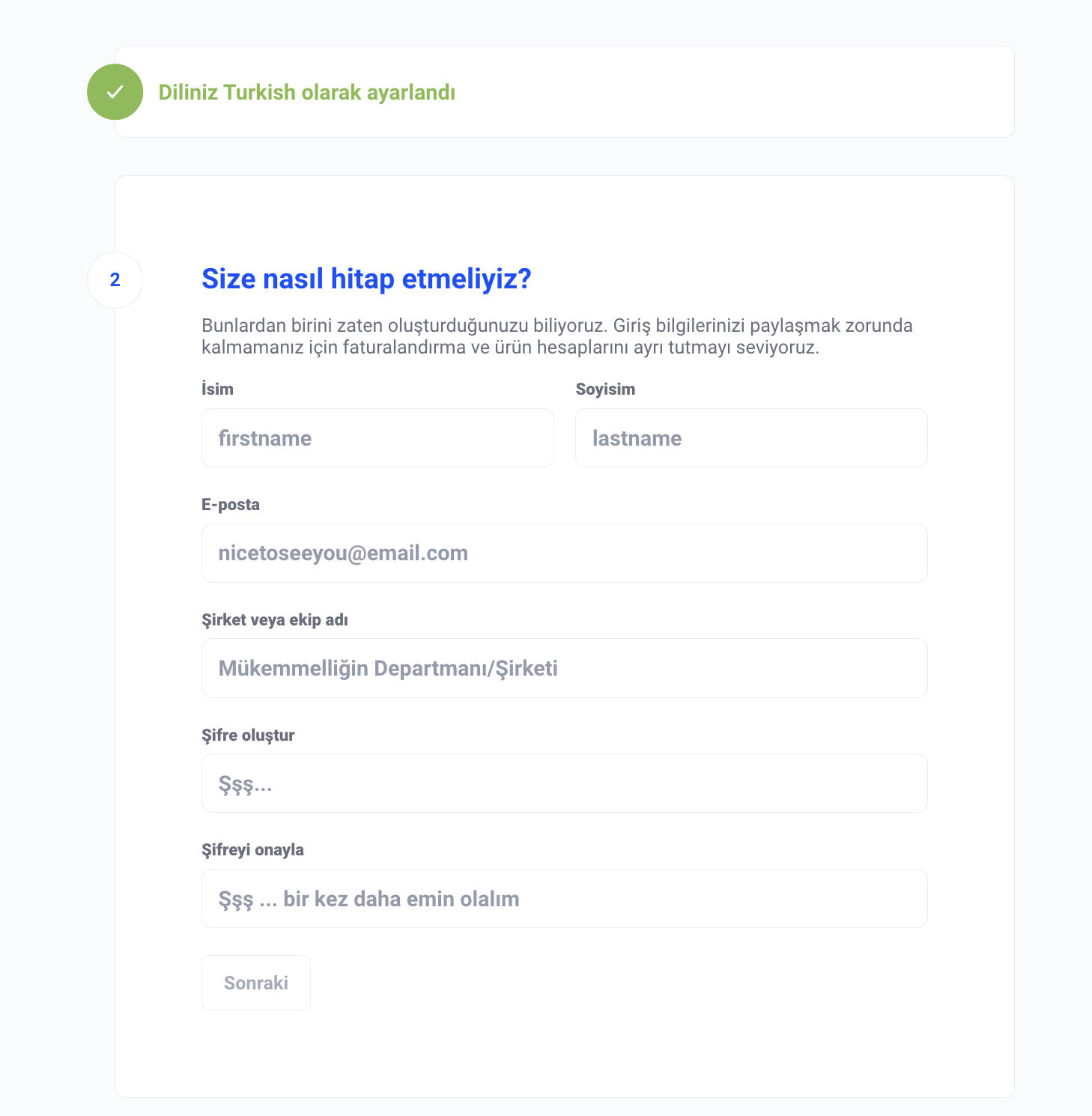Image resolution: width=1092 pixels, height=1116 pixels.
Task: Click the Şifre oluştur password field
Action: tap(564, 783)
